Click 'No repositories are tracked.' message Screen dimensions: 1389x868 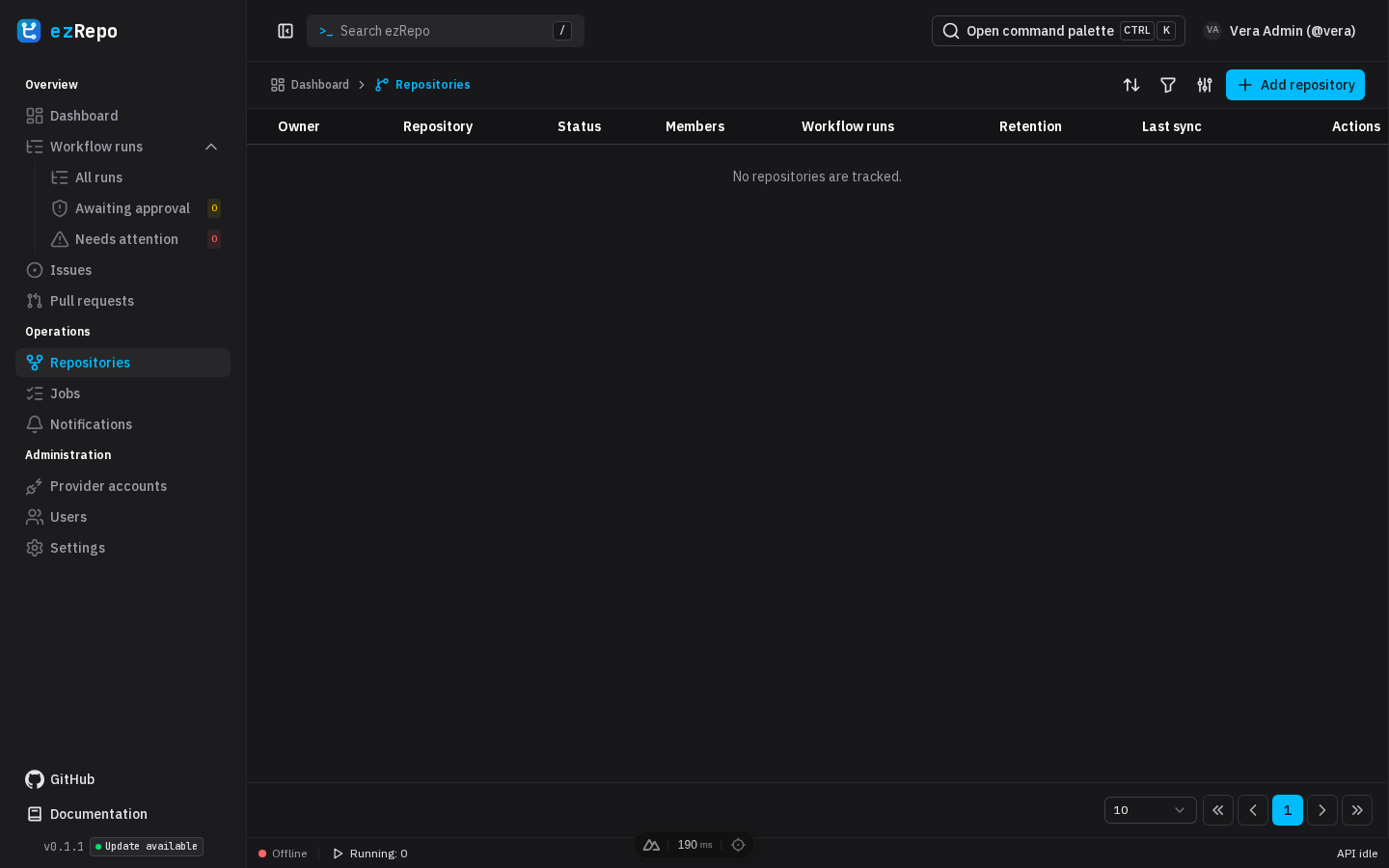(x=817, y=176)
